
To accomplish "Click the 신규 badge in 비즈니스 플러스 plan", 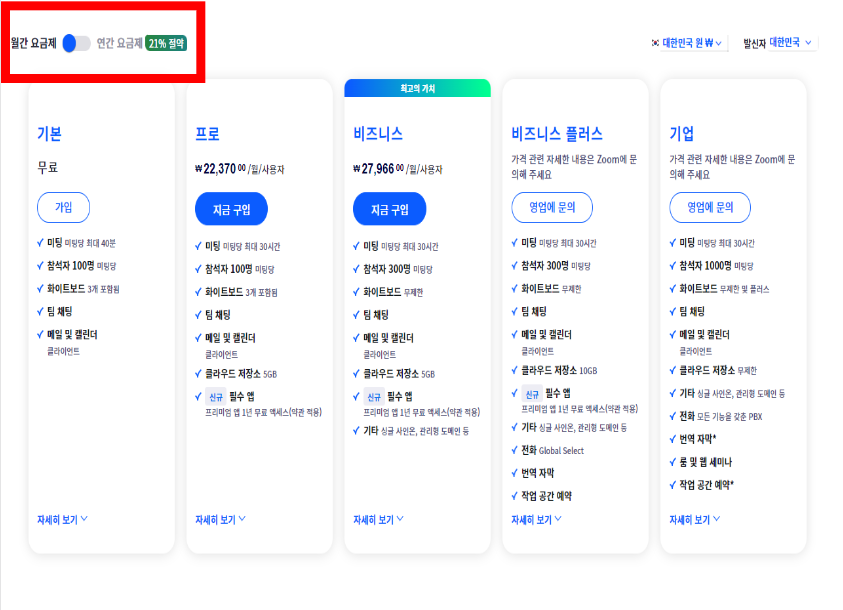I will tap(531, 394).
